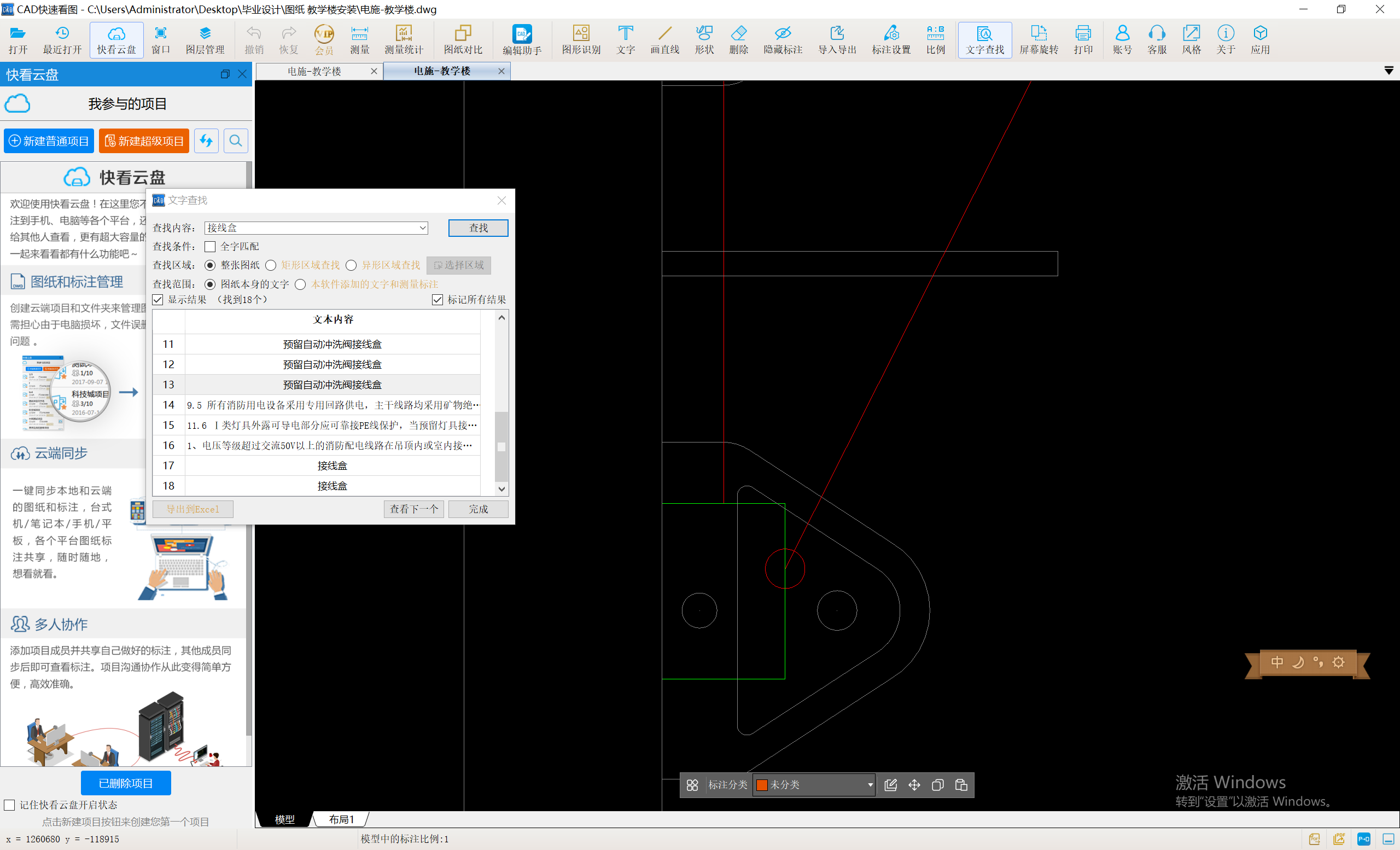Open 图层管理 layer manager
The height and width of the screenshot is (850, 1400).
point(205,40)
